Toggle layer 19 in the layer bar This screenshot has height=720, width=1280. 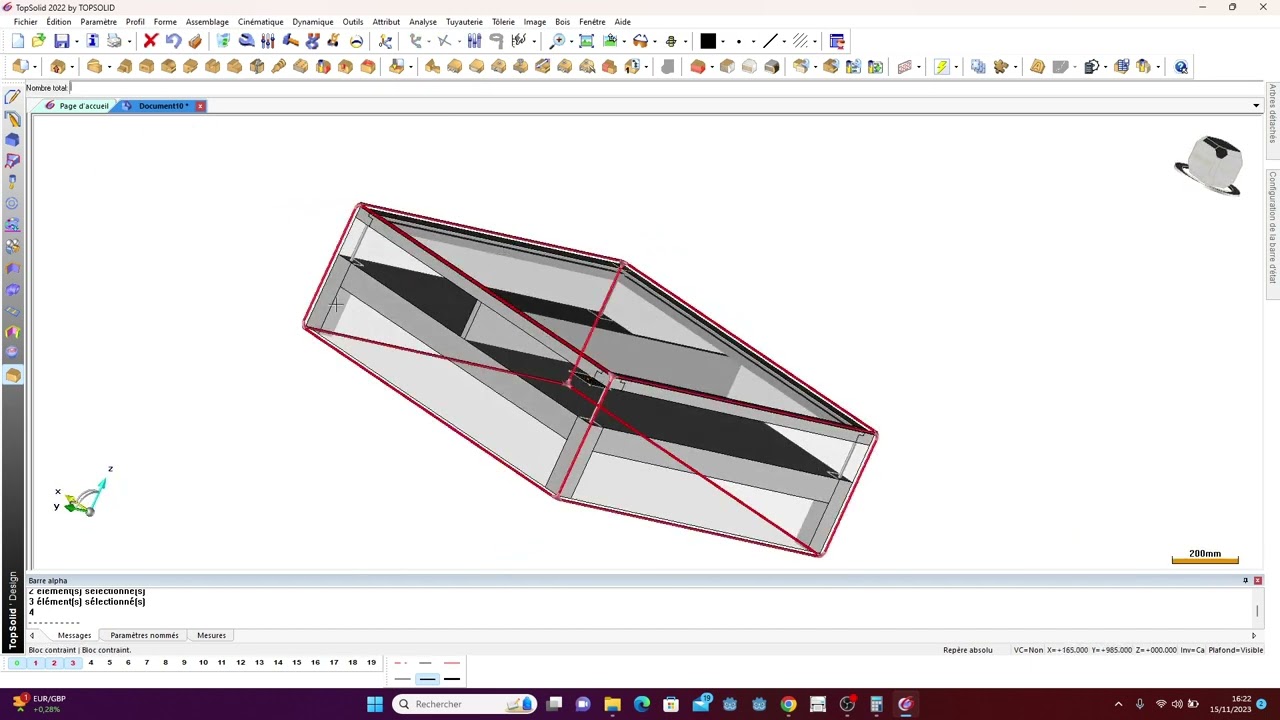371,663
